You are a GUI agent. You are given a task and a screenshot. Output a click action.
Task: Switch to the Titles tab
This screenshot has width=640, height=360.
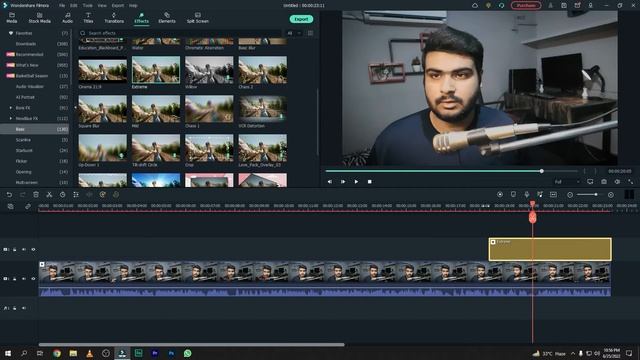(88, 18)
